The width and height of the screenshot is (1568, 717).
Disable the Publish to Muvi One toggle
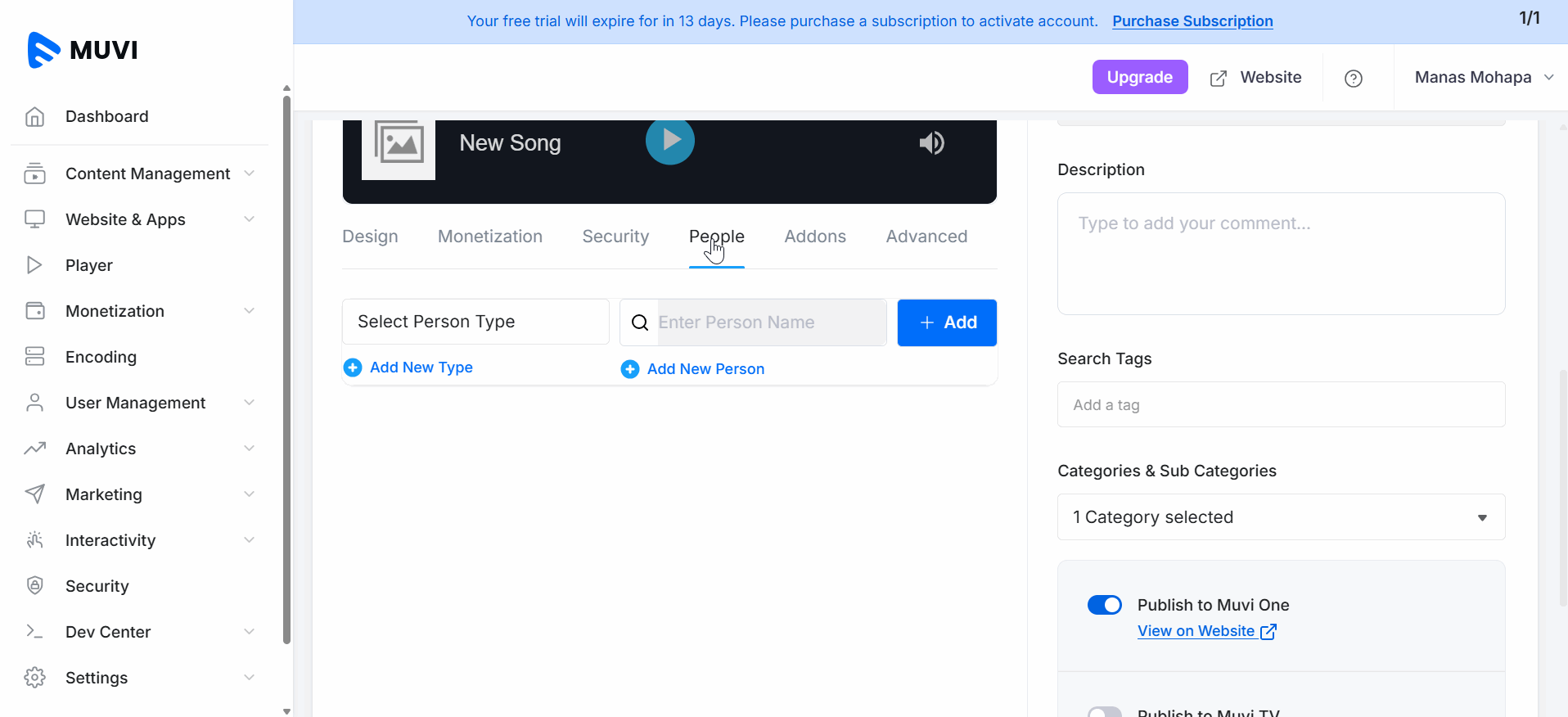pos(1104,605)
